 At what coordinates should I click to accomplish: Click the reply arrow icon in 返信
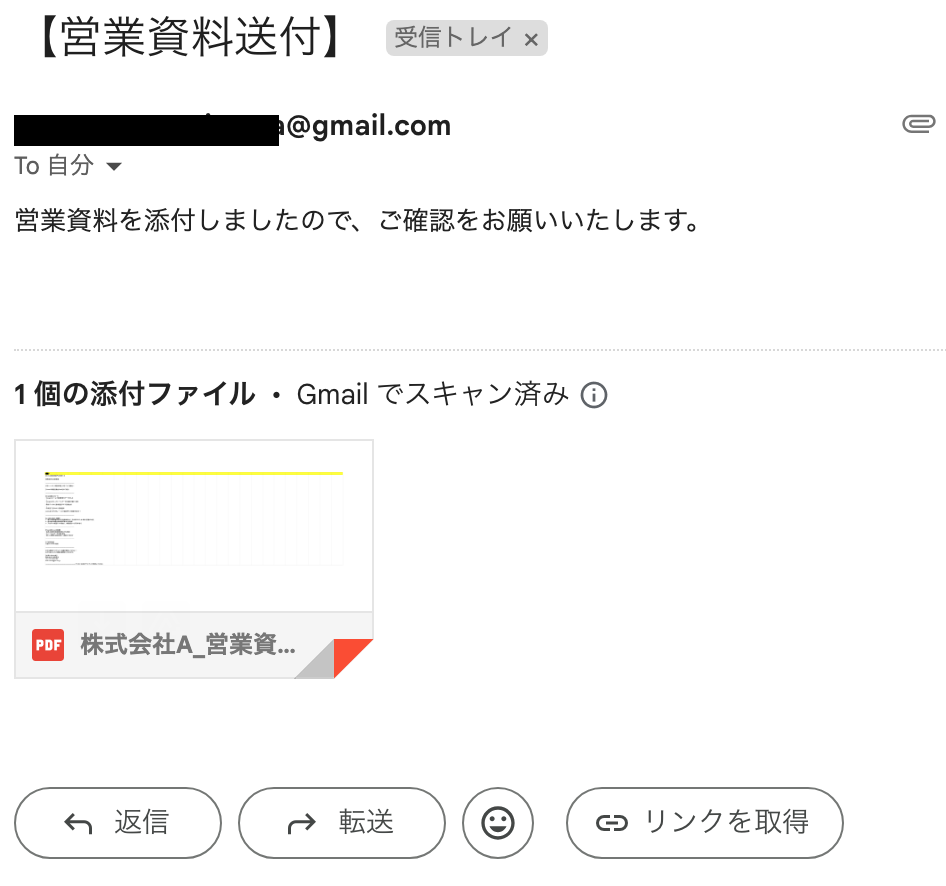(x=77, y=823)
